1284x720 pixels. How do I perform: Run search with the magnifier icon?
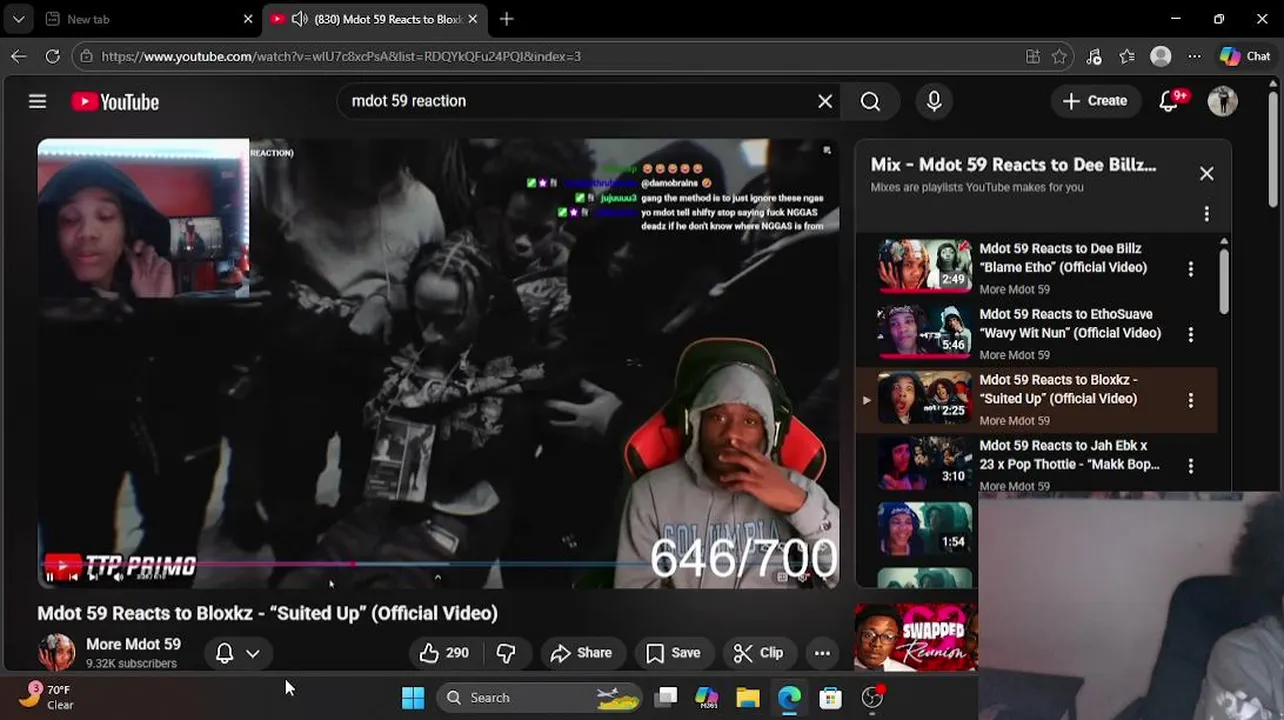click(x=870, y=101)
